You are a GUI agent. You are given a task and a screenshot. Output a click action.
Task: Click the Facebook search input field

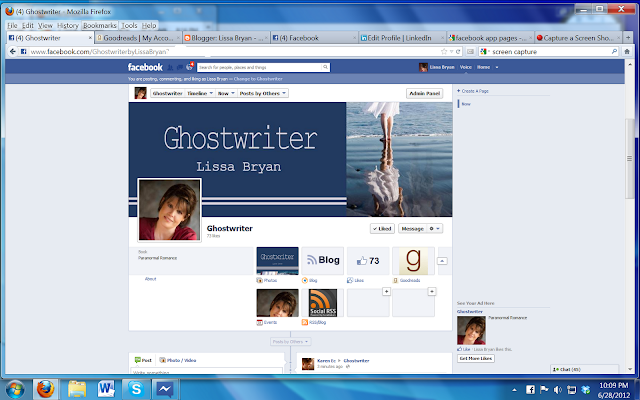[260, 67]
